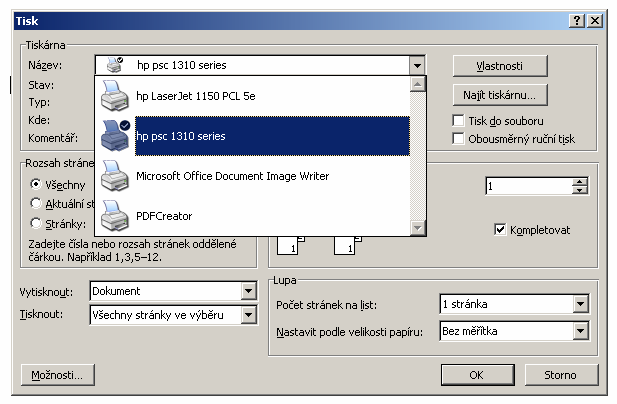Cancel the dialog with Storno
Viewport: 617px width, 404px height.
pyautogui.click(x=561, y=375)
